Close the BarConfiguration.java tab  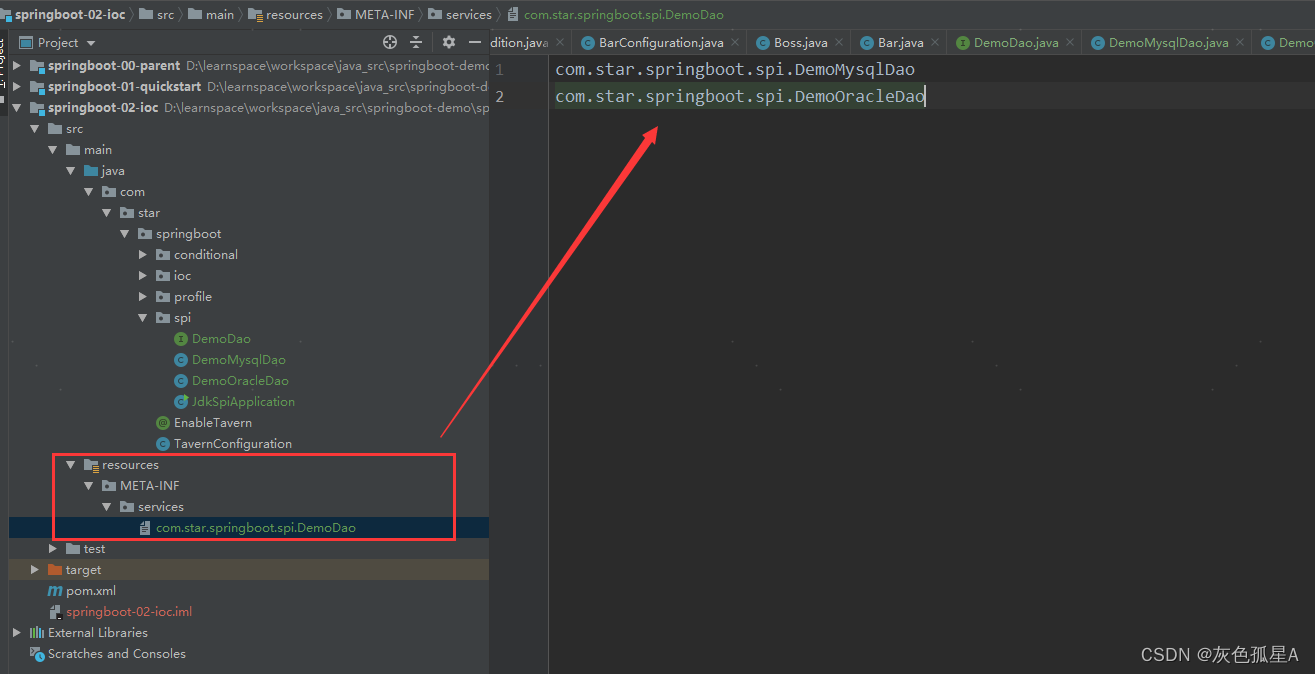[735, 43]
